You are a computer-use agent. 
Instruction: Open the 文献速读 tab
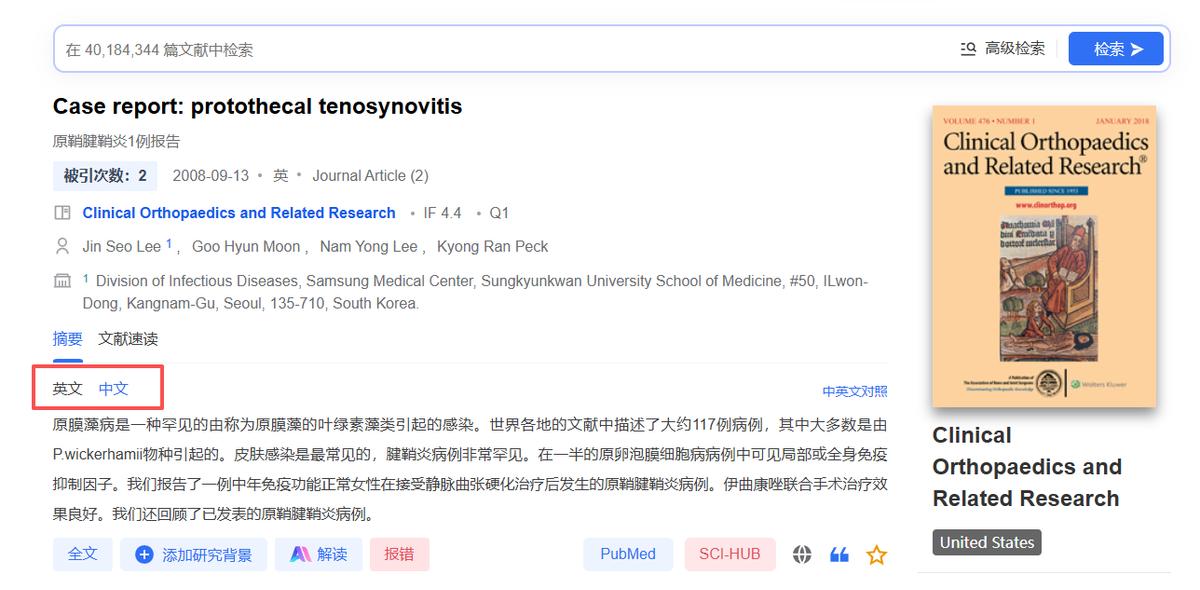coord(127,339)
